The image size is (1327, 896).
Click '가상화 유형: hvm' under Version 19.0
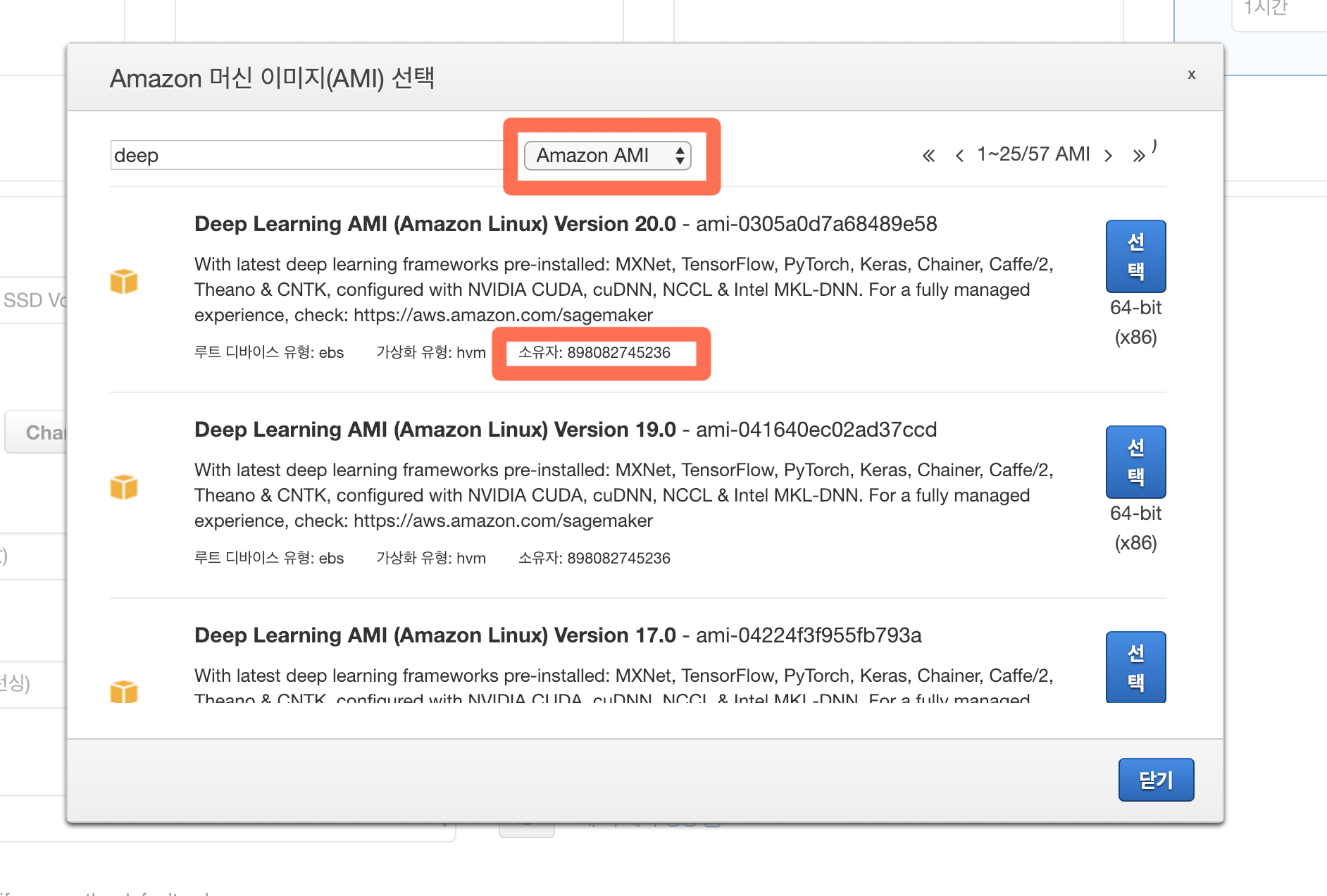click(x=431, y=558)
